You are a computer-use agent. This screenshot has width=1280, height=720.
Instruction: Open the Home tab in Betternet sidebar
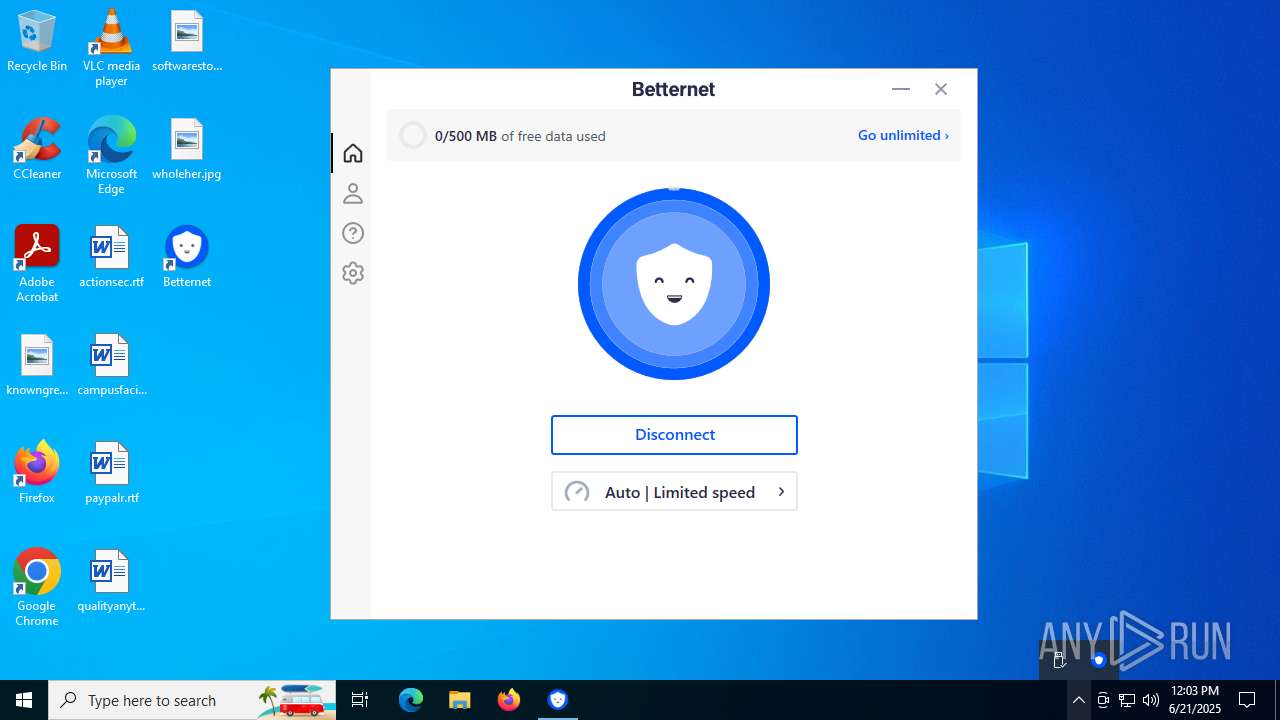[352, 153]
